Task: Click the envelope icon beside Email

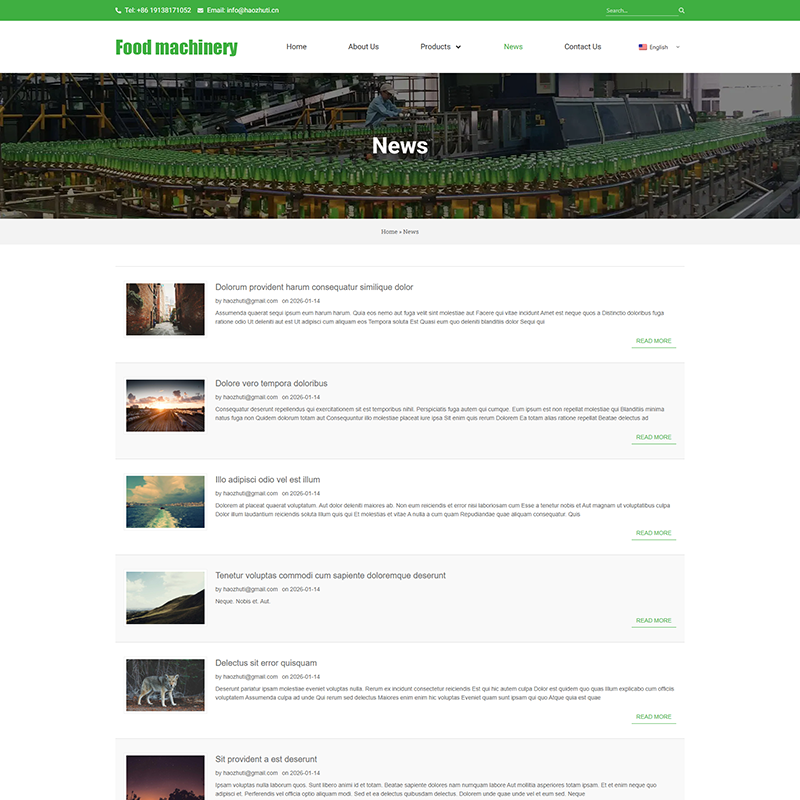Action: coord(201,10)
